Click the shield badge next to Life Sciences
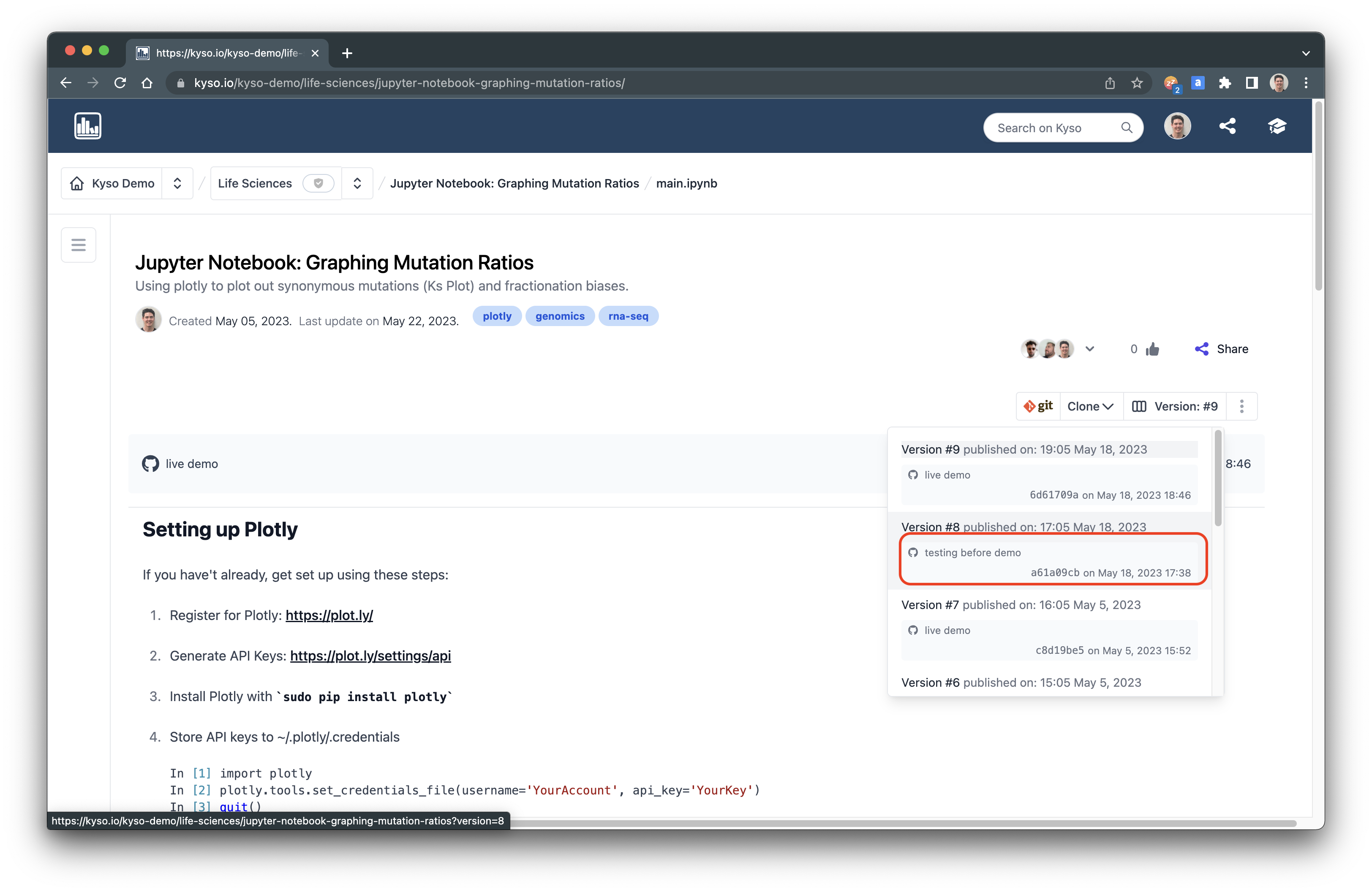The image size is (1372, 892). pos(318,183)
